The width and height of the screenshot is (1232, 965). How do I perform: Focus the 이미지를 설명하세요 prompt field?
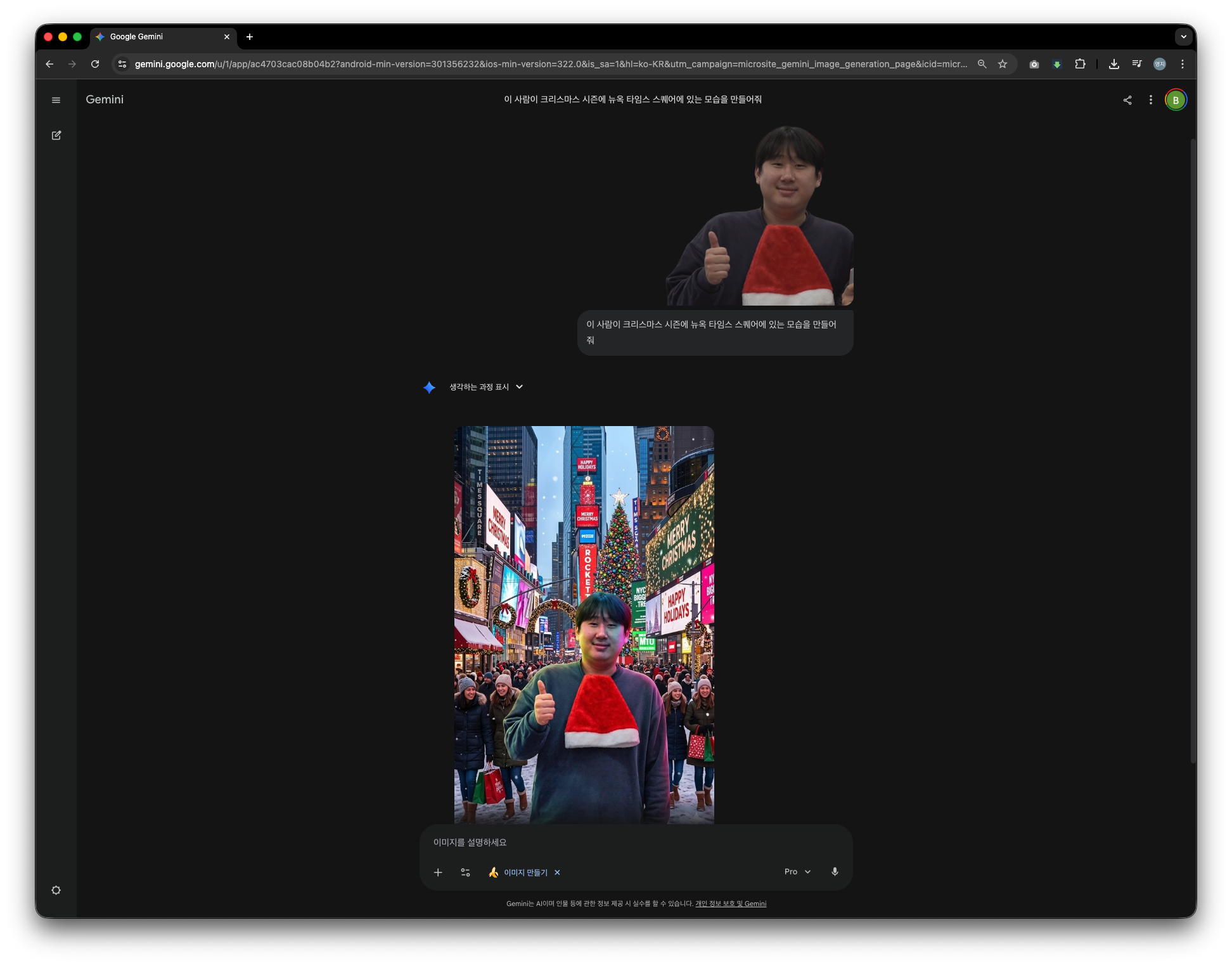[x=636, y=842]
